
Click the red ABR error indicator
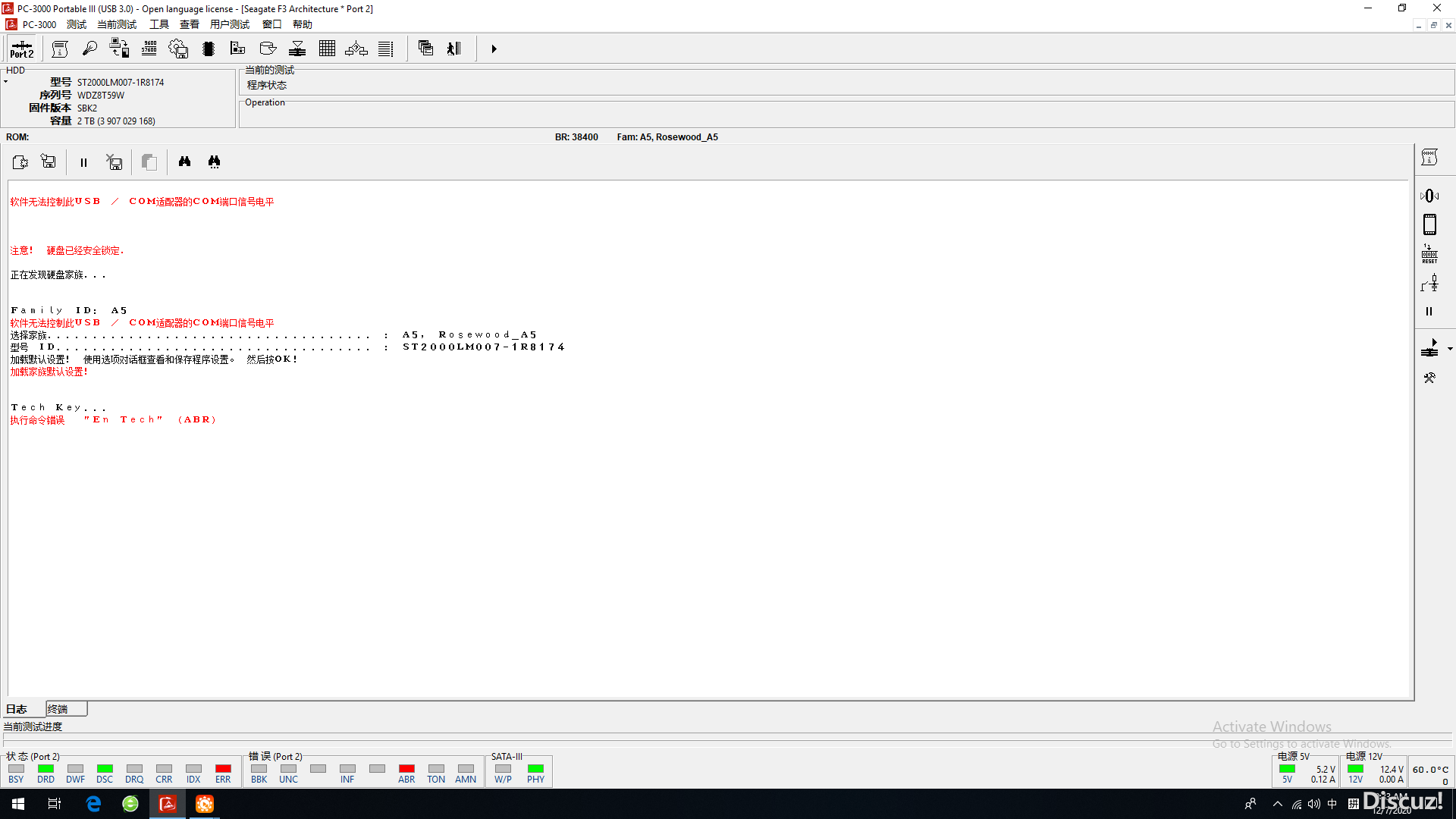pos(406,768)
